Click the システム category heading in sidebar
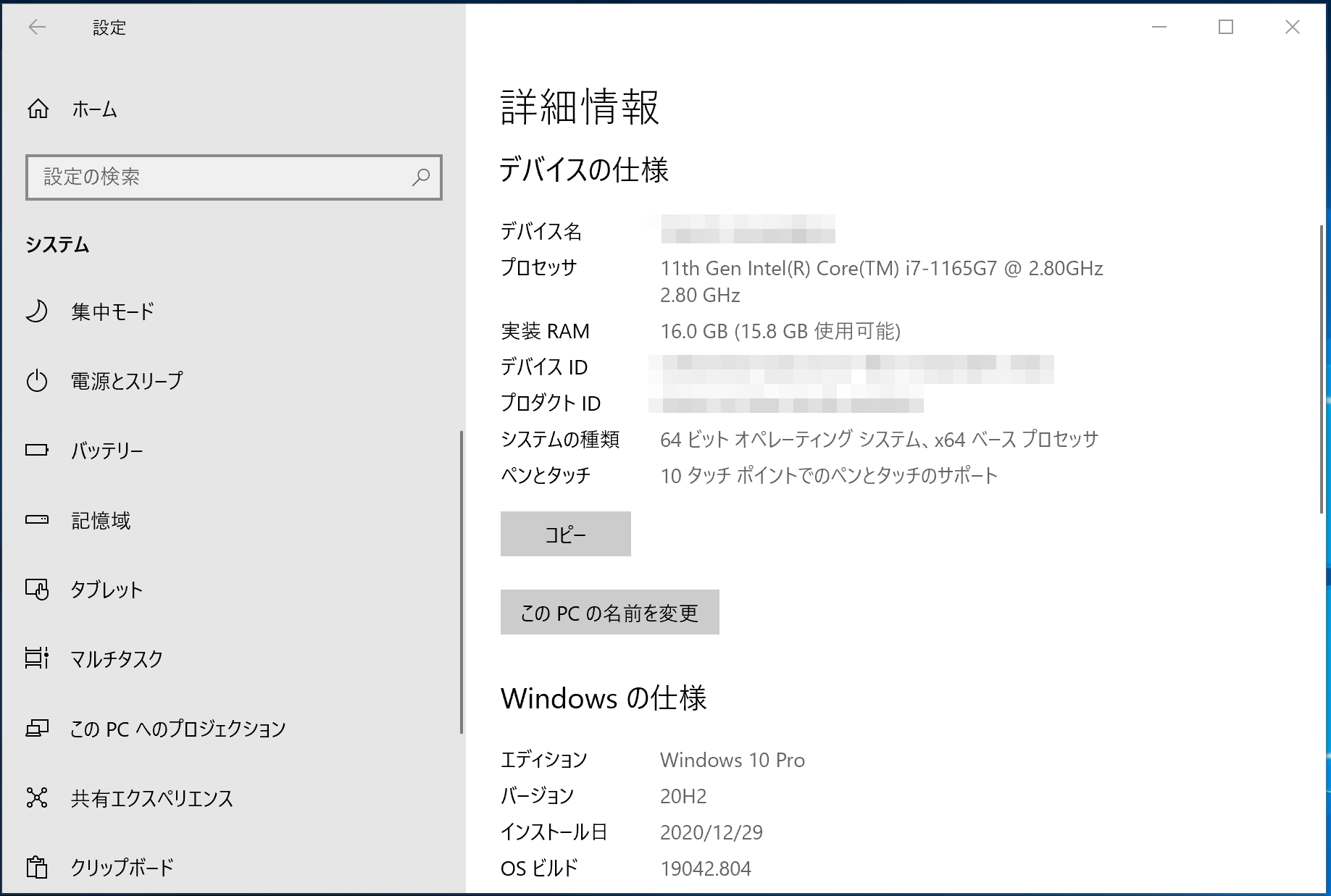The width and height of the screenshot is (1331, 896). pyautogui.click(x=57, y=244)
